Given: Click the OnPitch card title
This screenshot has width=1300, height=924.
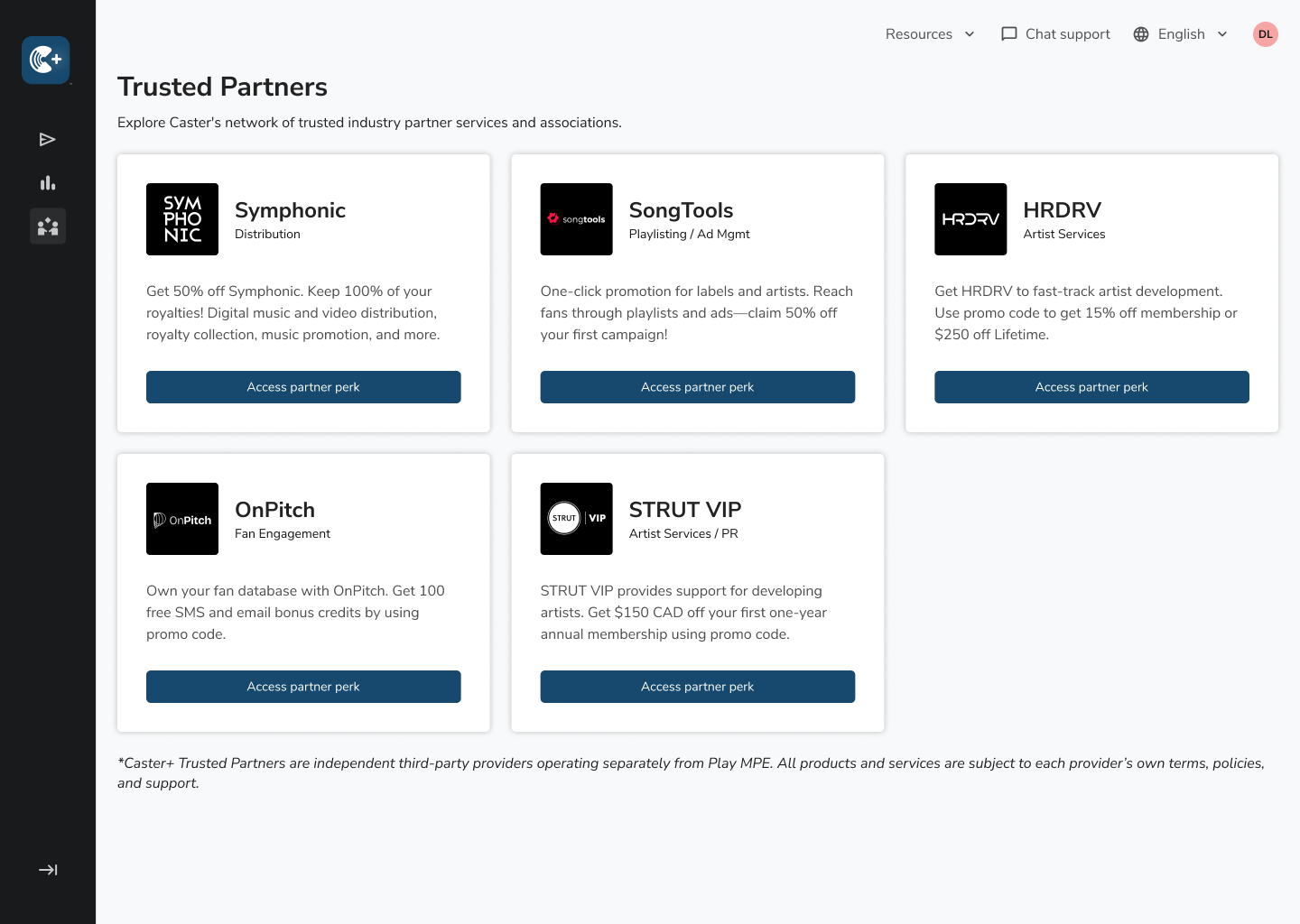Looking at the screenshot, I should (x=274, y=510).
